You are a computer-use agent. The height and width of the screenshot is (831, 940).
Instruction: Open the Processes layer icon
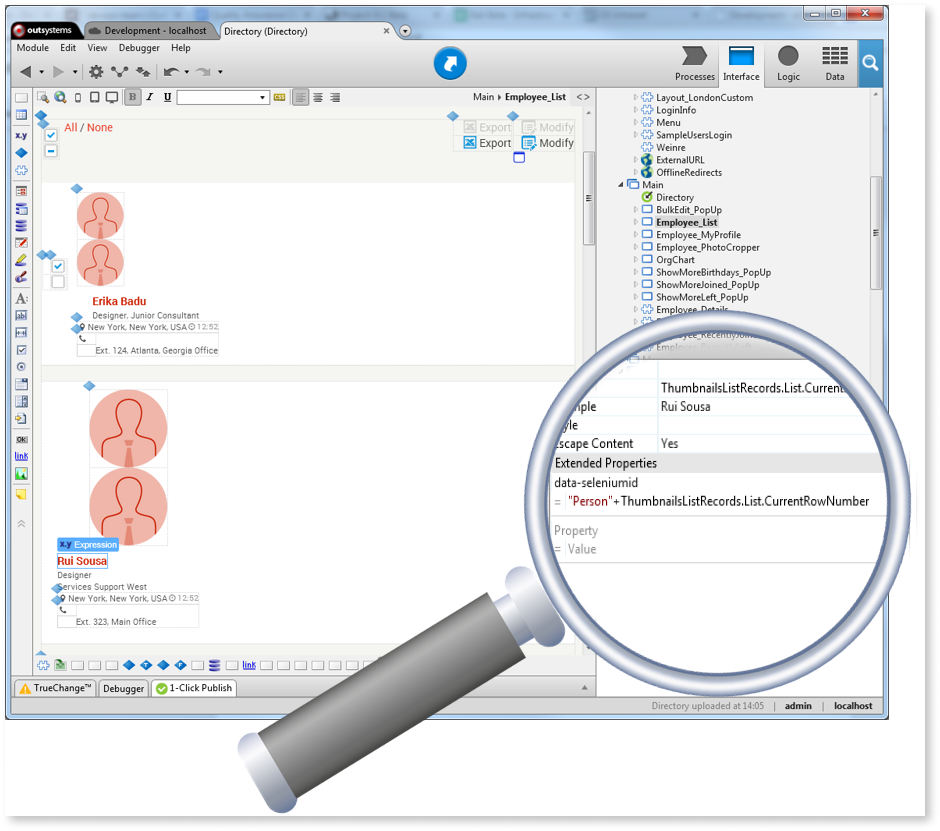point(693,58)
